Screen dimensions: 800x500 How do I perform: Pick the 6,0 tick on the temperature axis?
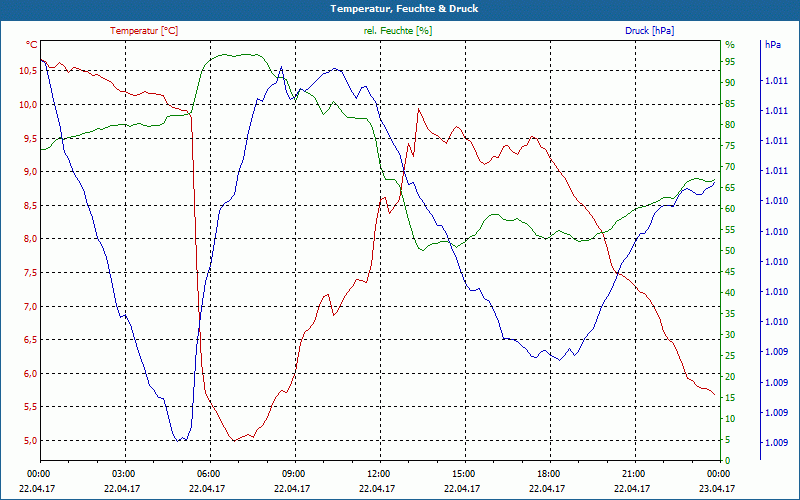pyautogui.click(x=30, y=373)
